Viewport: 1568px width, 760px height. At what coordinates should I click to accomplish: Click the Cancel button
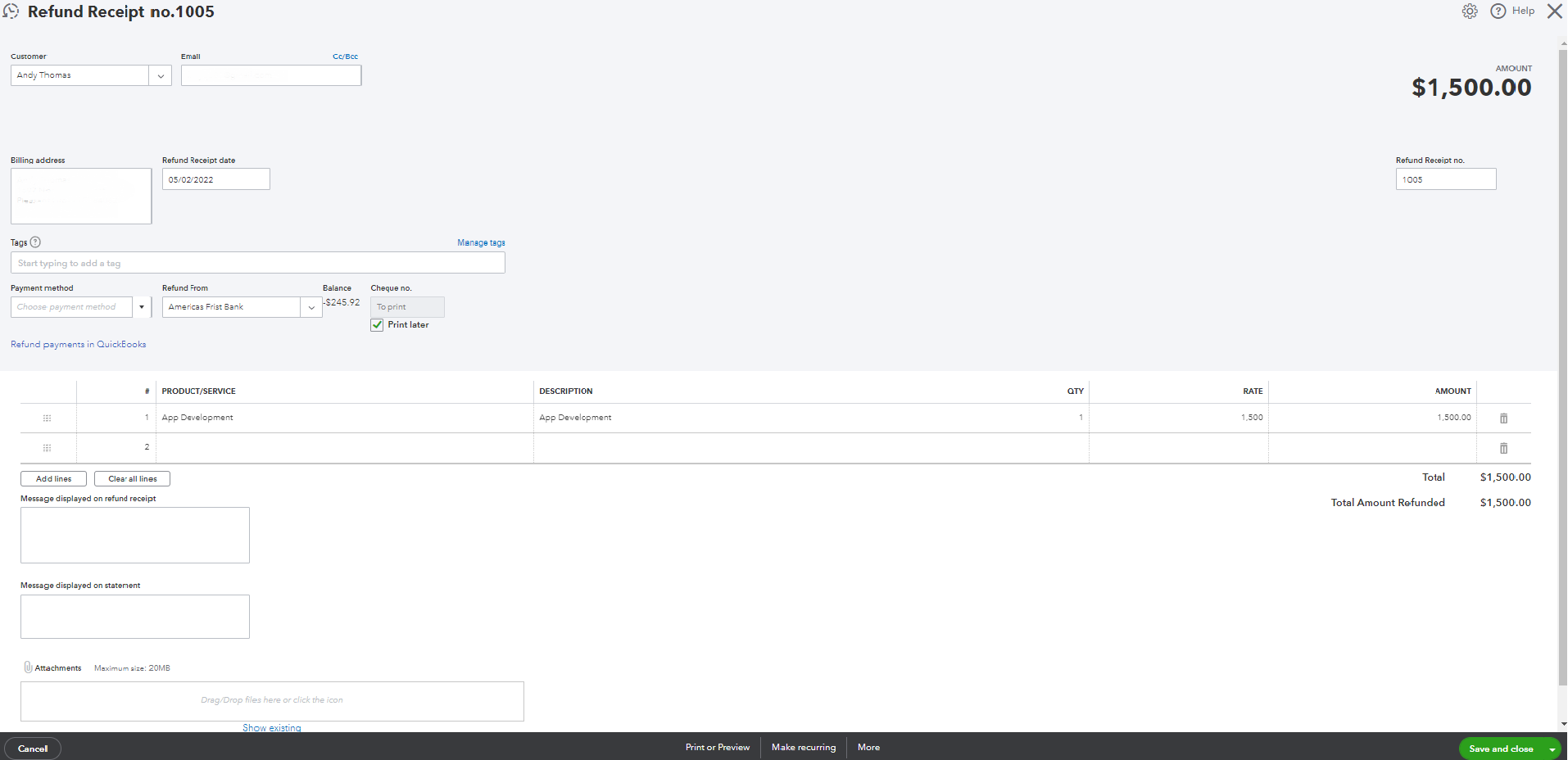(x=33, y=749)
